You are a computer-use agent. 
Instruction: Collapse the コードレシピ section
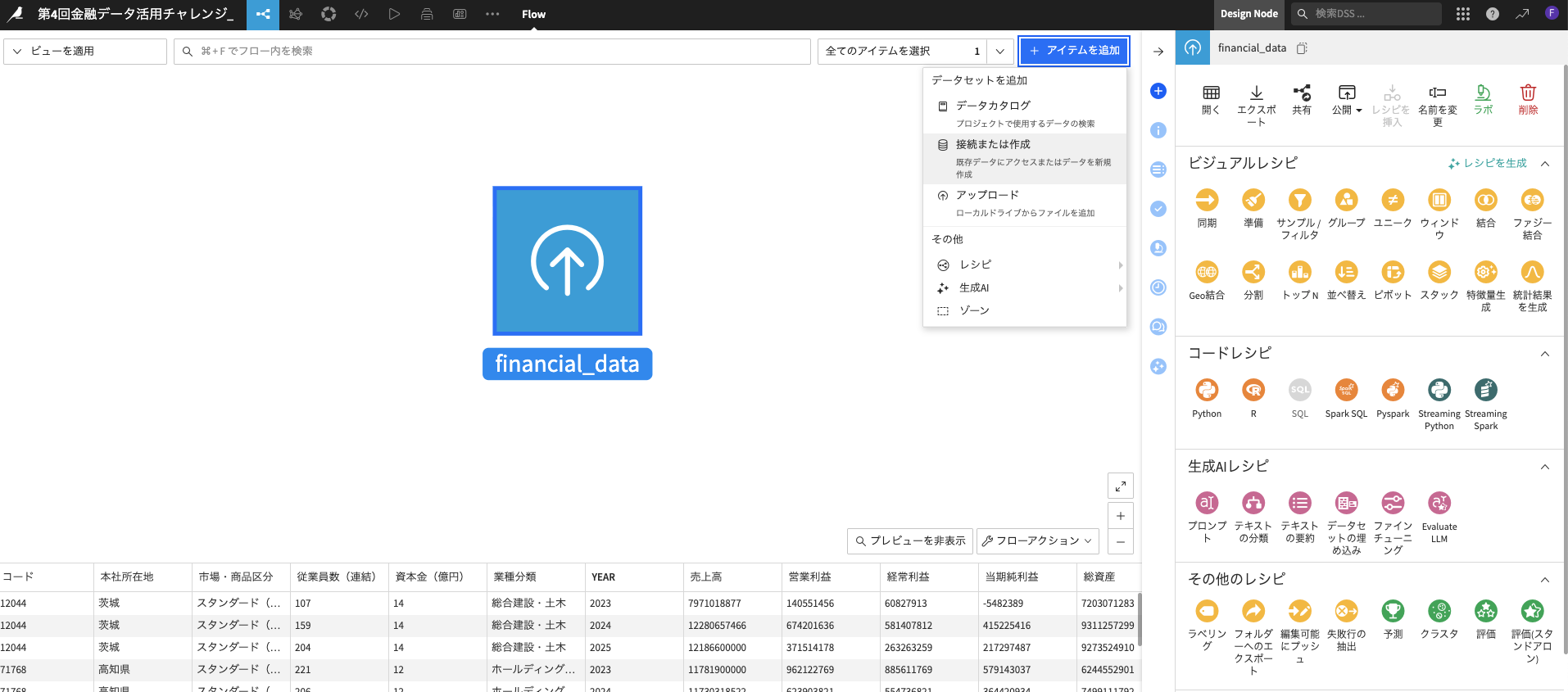coord(1545,354)
